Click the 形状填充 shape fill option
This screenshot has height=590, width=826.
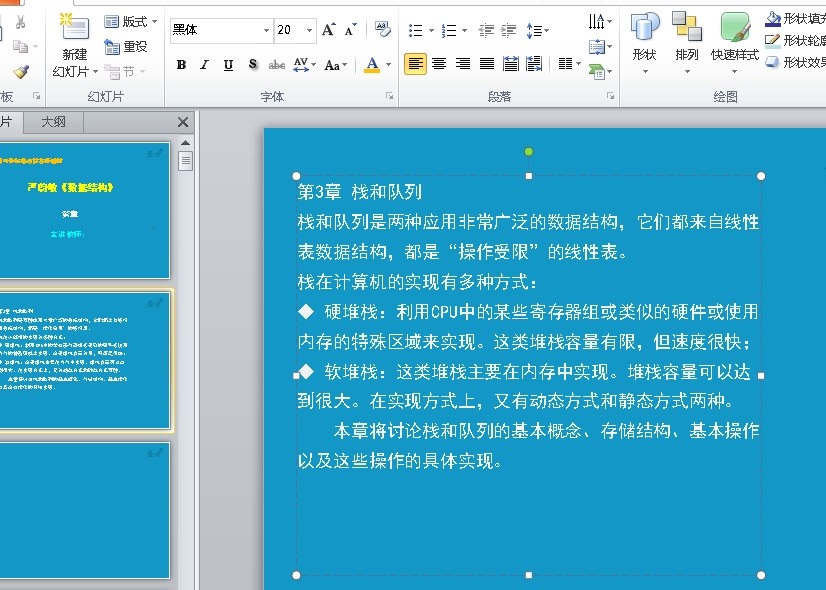[795, 19]
